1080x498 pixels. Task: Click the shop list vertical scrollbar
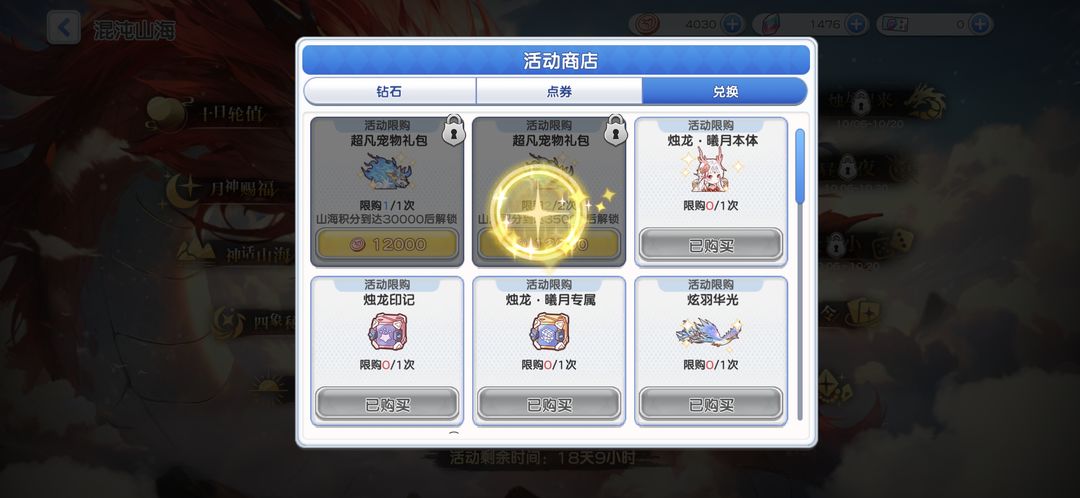(800, 274)
